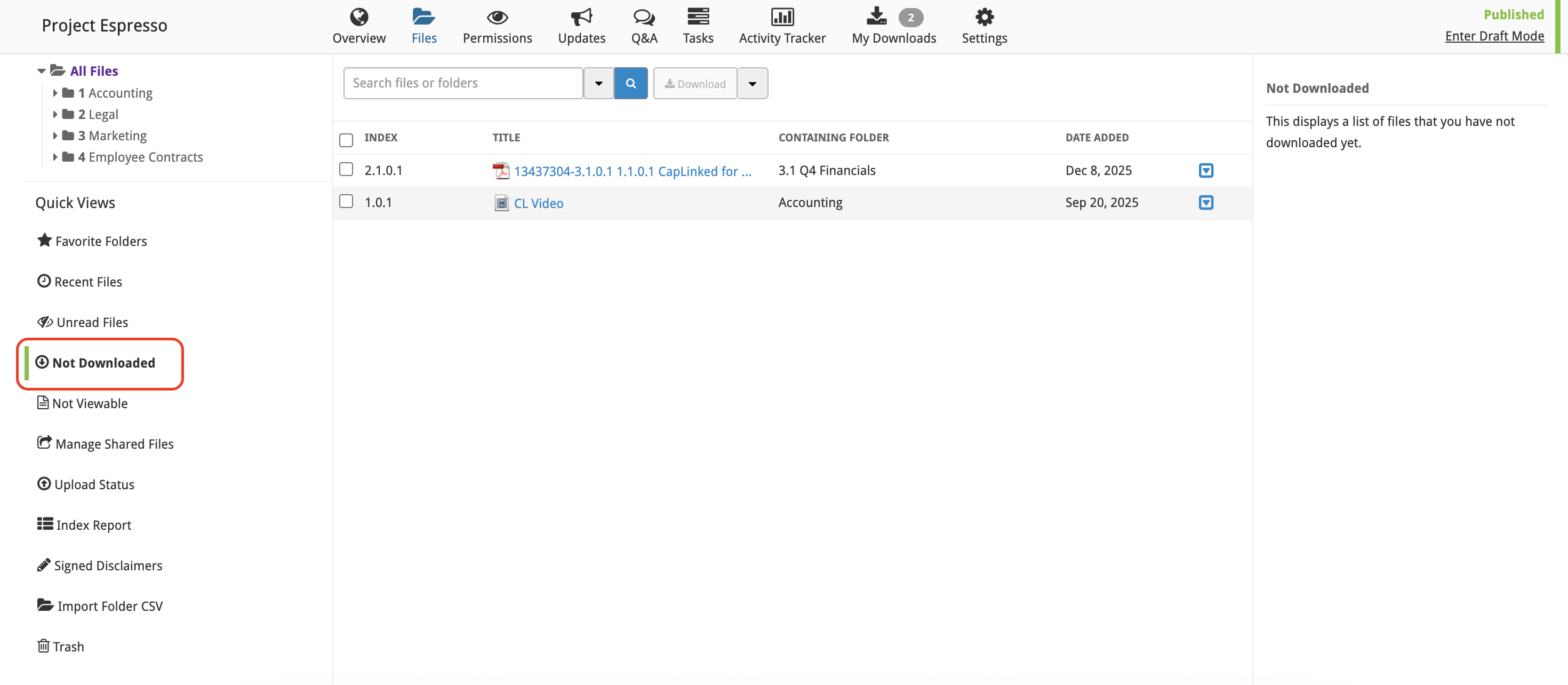Screen dimensions: 1568x685
Task: Expand the 4 Employee Contracts folder
Action: 55,157
